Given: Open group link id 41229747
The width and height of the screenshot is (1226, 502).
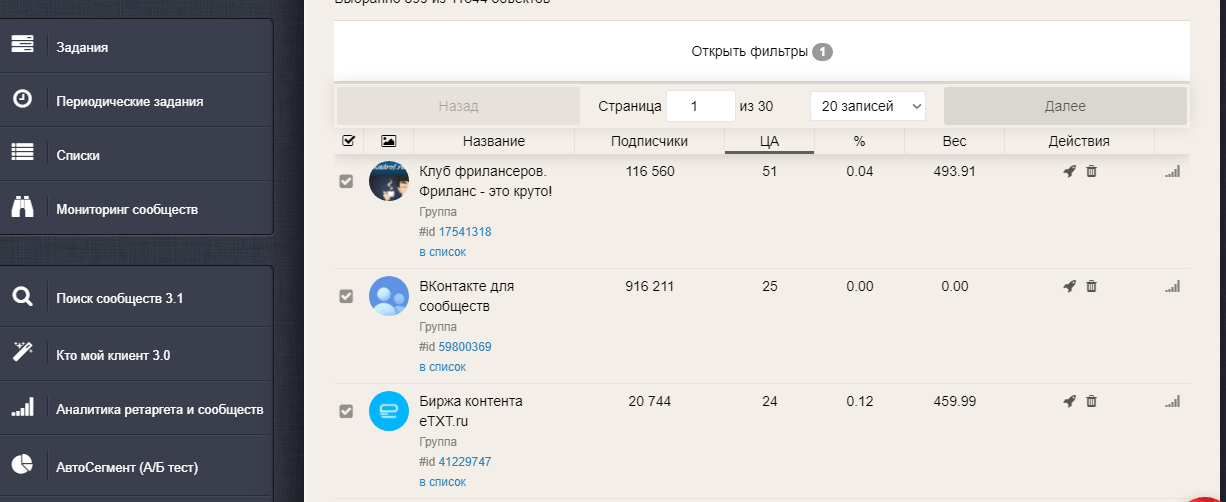Looking at the screenshot, I should (x=465, y=462).
